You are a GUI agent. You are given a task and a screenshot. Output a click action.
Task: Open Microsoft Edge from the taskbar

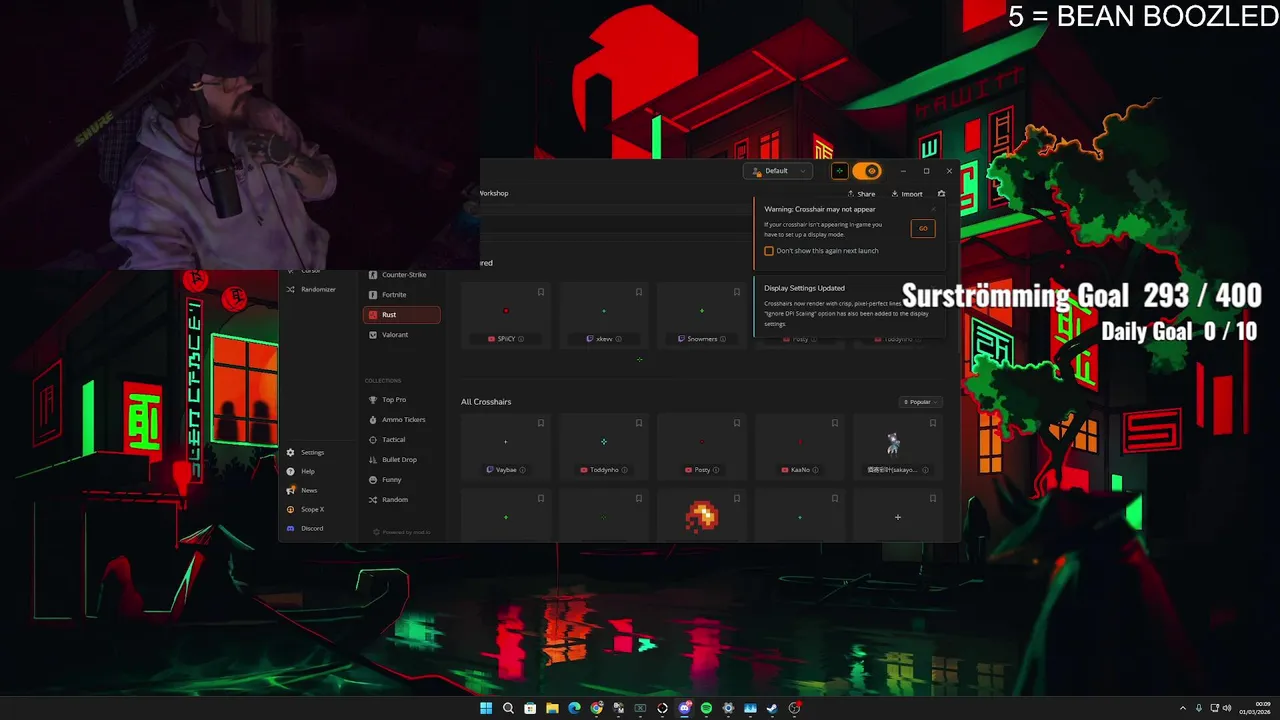574,708
